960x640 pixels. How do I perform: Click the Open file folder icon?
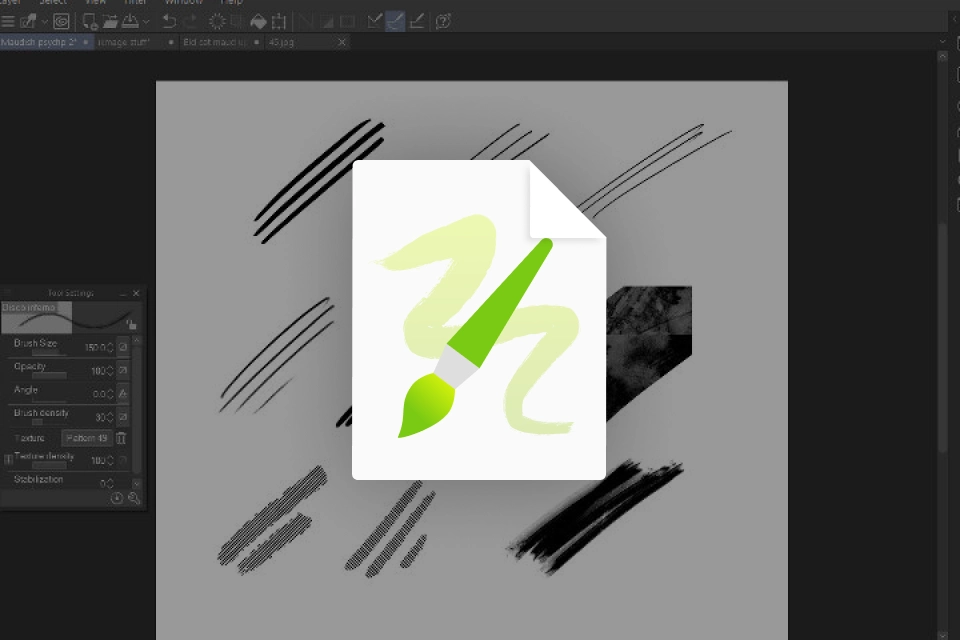pos(110,21)
